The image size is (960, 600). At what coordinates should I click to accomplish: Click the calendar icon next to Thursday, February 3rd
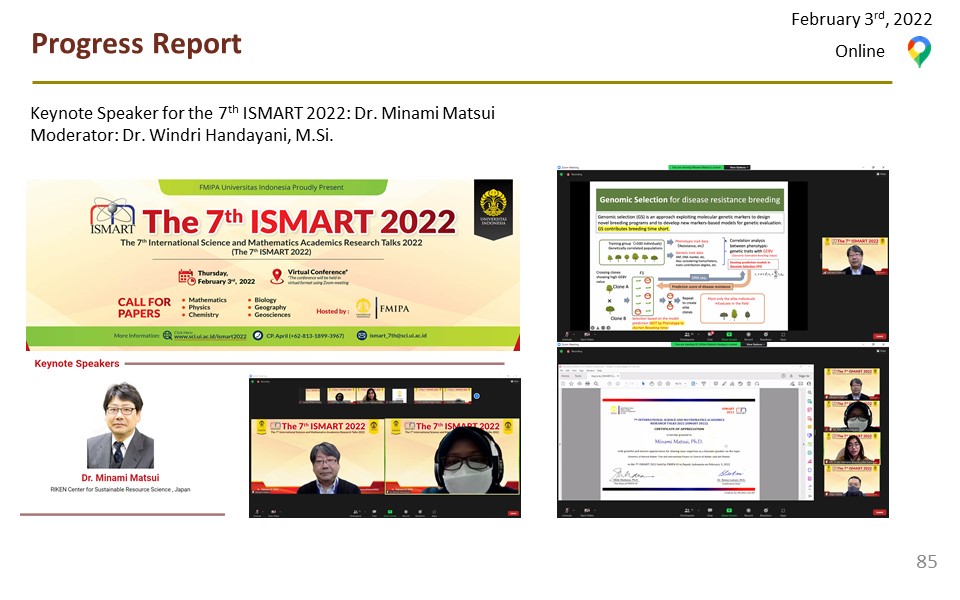[186, 277]
